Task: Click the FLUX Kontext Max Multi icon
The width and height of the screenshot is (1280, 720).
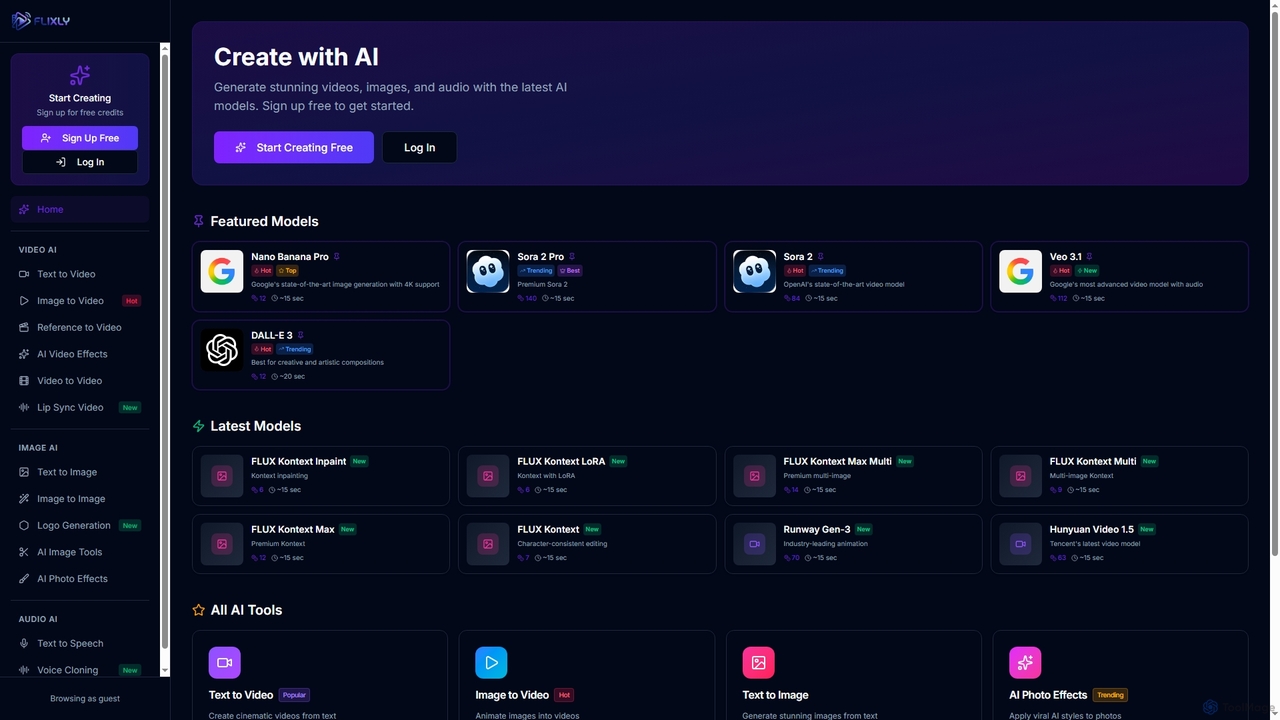Action: [754, 476]
